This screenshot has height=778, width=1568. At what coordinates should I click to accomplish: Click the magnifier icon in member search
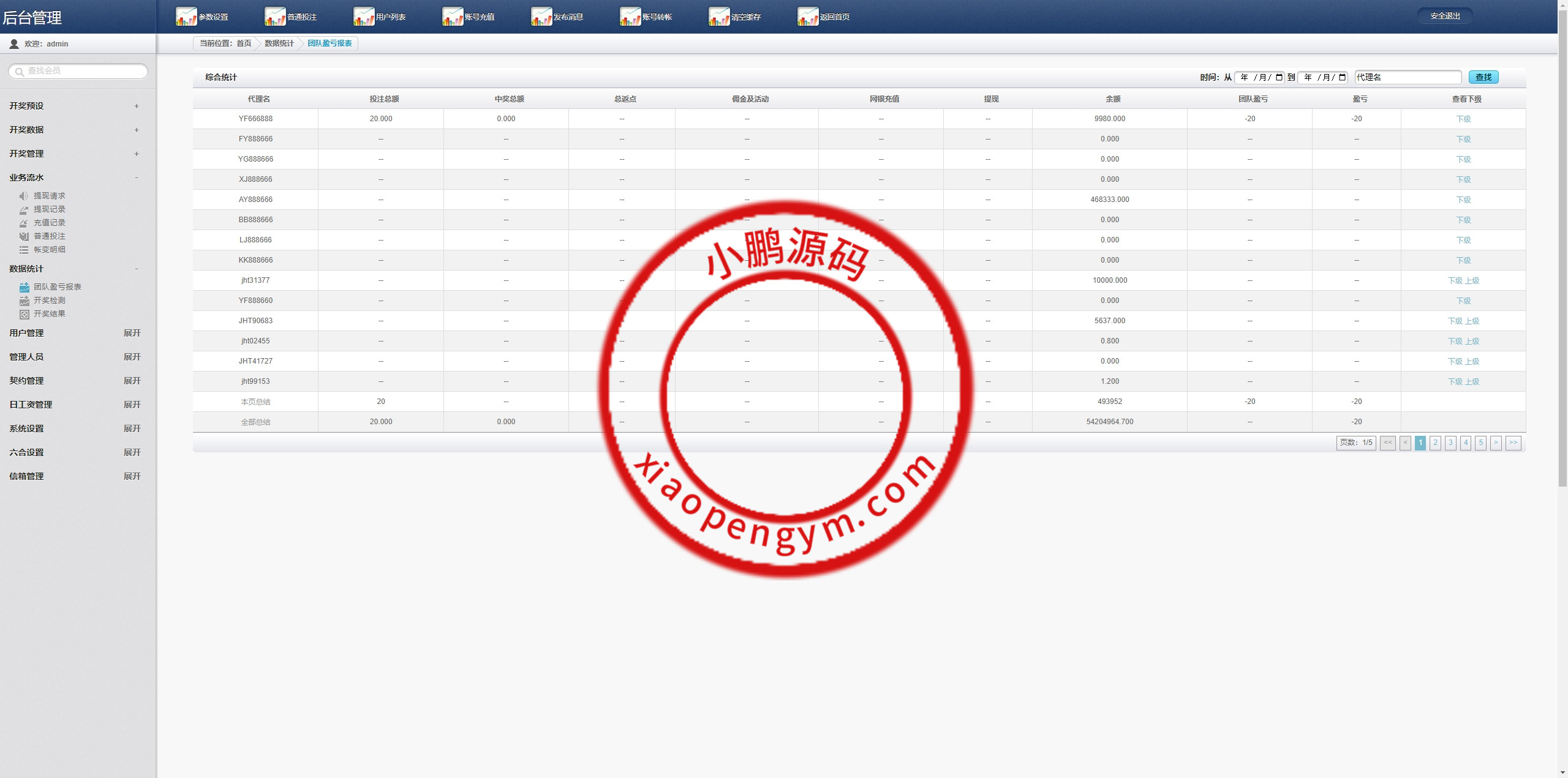tap(20, 72)
